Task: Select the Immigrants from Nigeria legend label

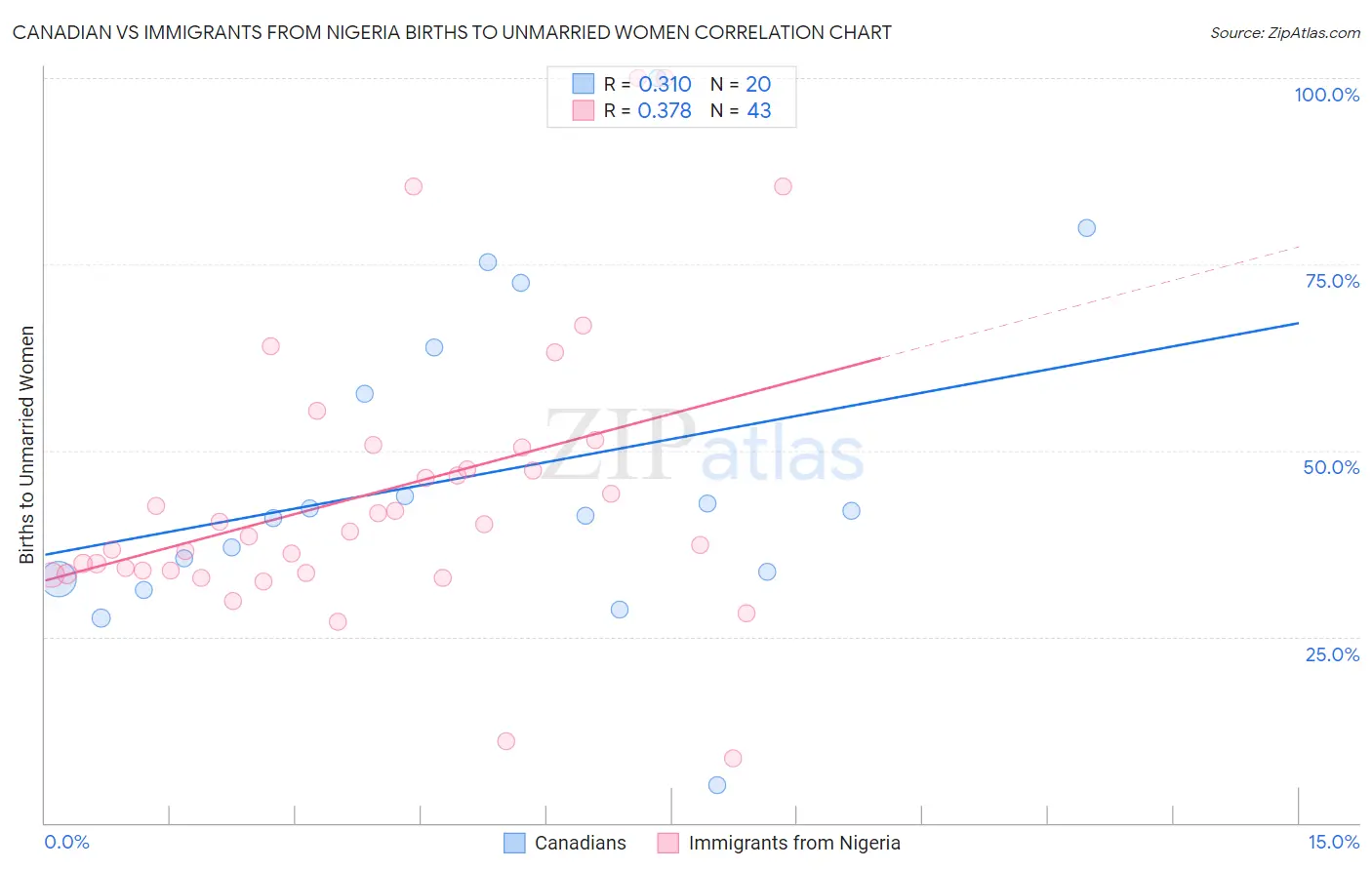Action: (794, 843)
